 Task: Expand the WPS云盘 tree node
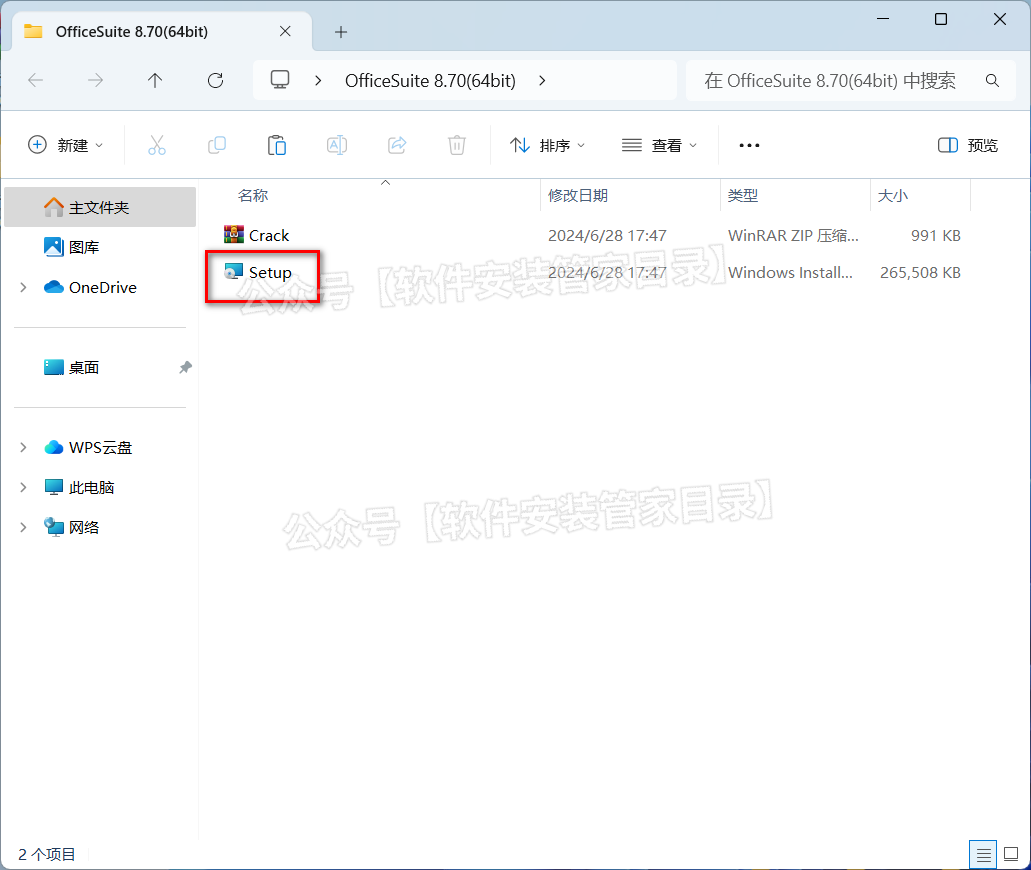point(23,448)
